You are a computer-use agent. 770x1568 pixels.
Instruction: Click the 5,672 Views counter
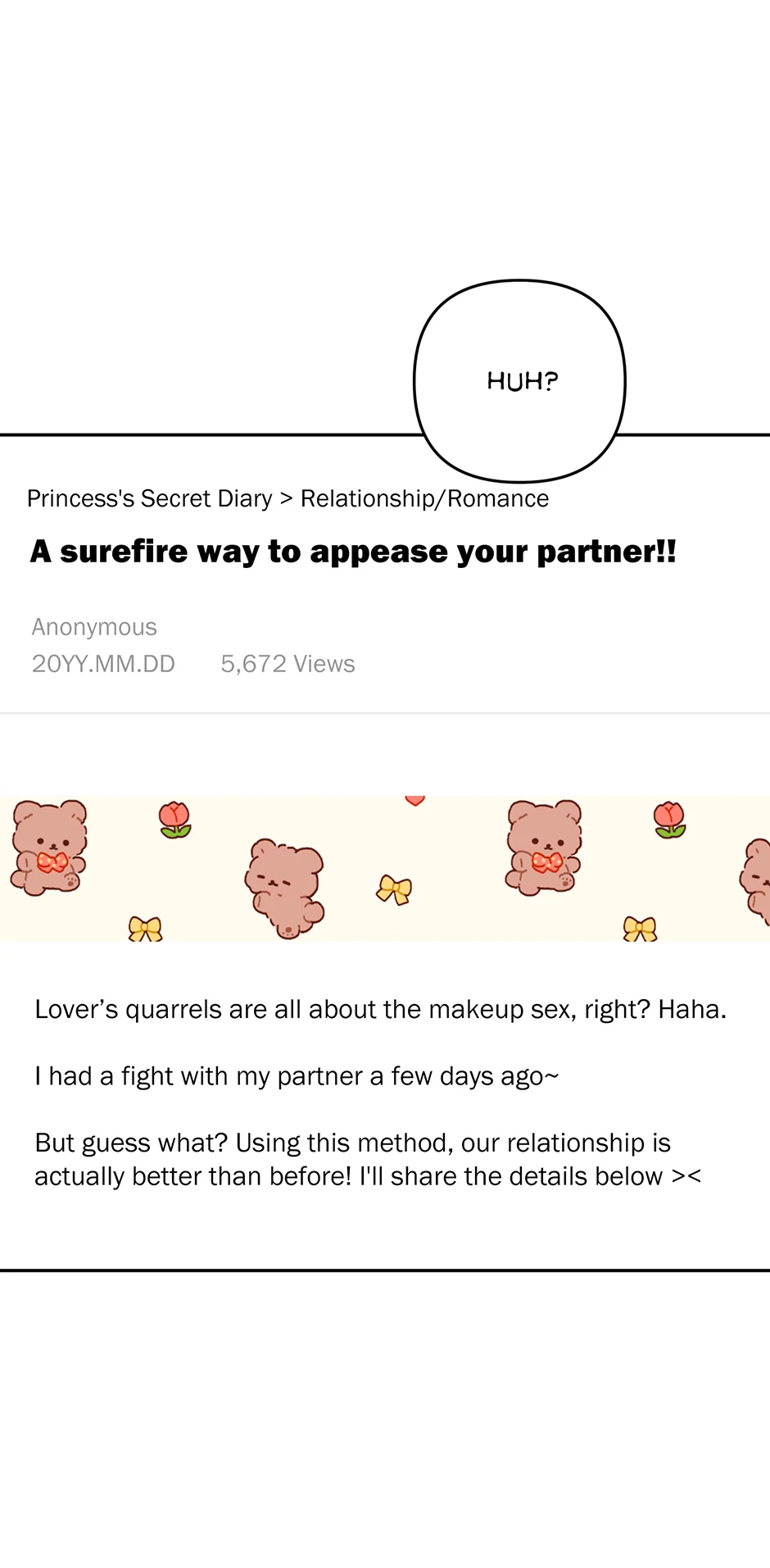pos(288,664)
